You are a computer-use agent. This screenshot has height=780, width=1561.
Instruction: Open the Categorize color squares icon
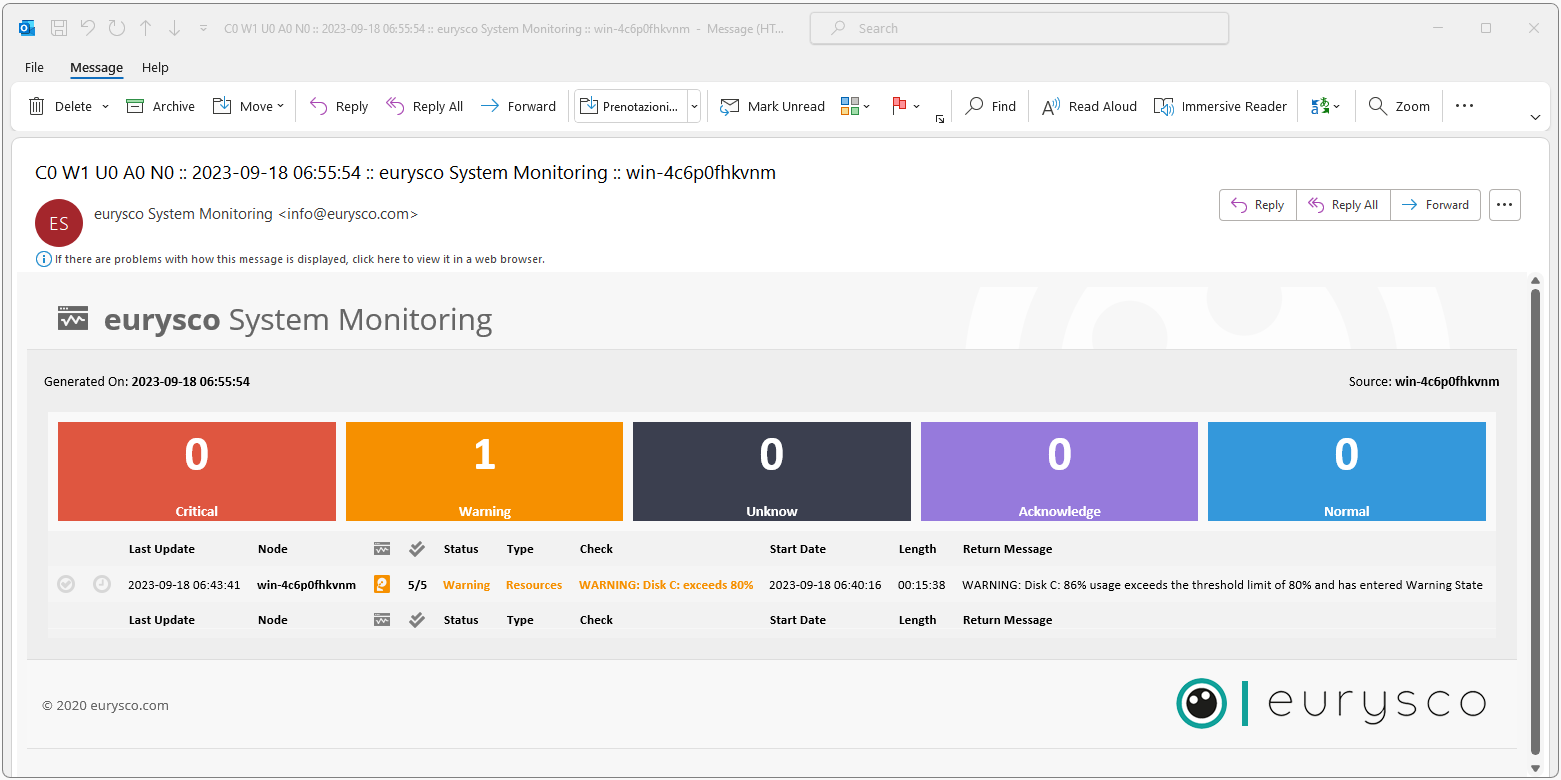[850, 106]
